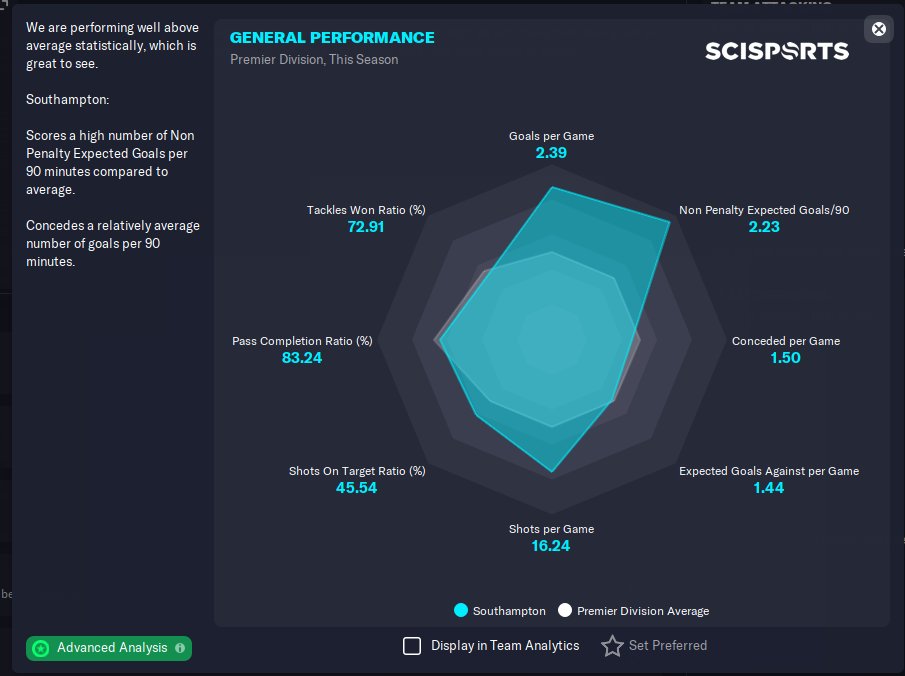This screenshot has height=676, width=905.
Task: Click the Set Preferred star icon
Action: point(612,646)
